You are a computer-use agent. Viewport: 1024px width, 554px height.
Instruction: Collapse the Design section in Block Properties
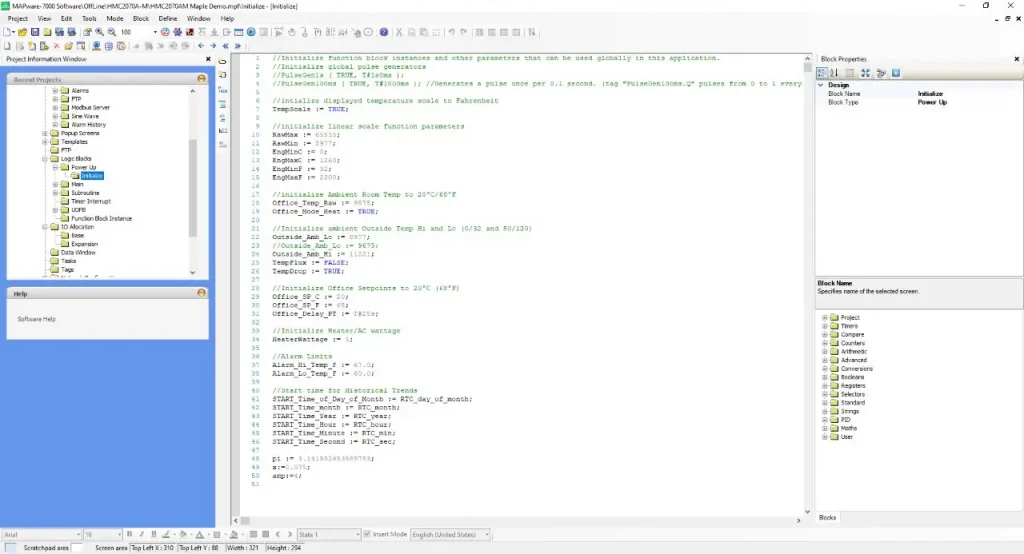[x=821, y=85]
